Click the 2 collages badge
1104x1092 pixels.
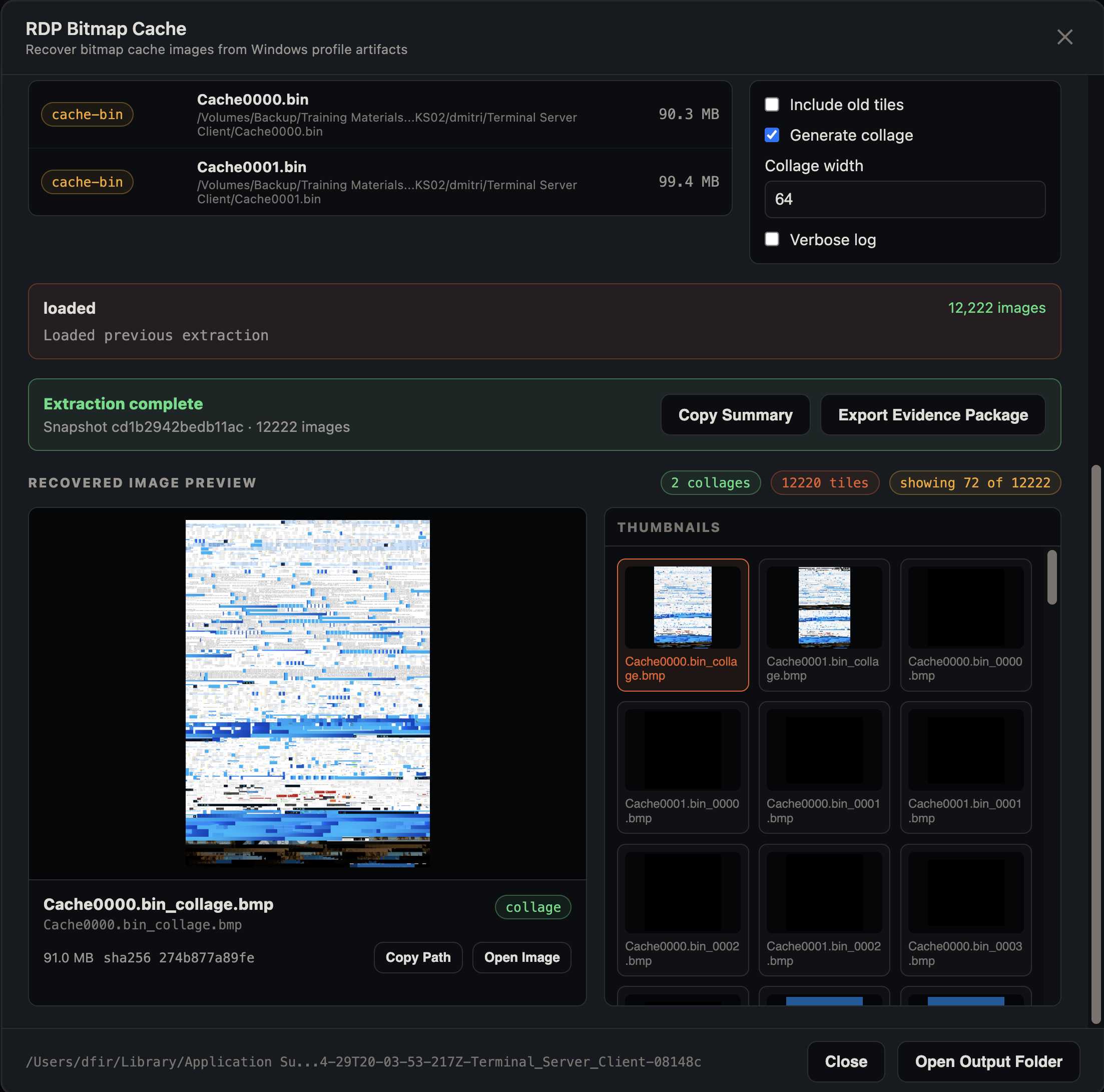[710, 483]
